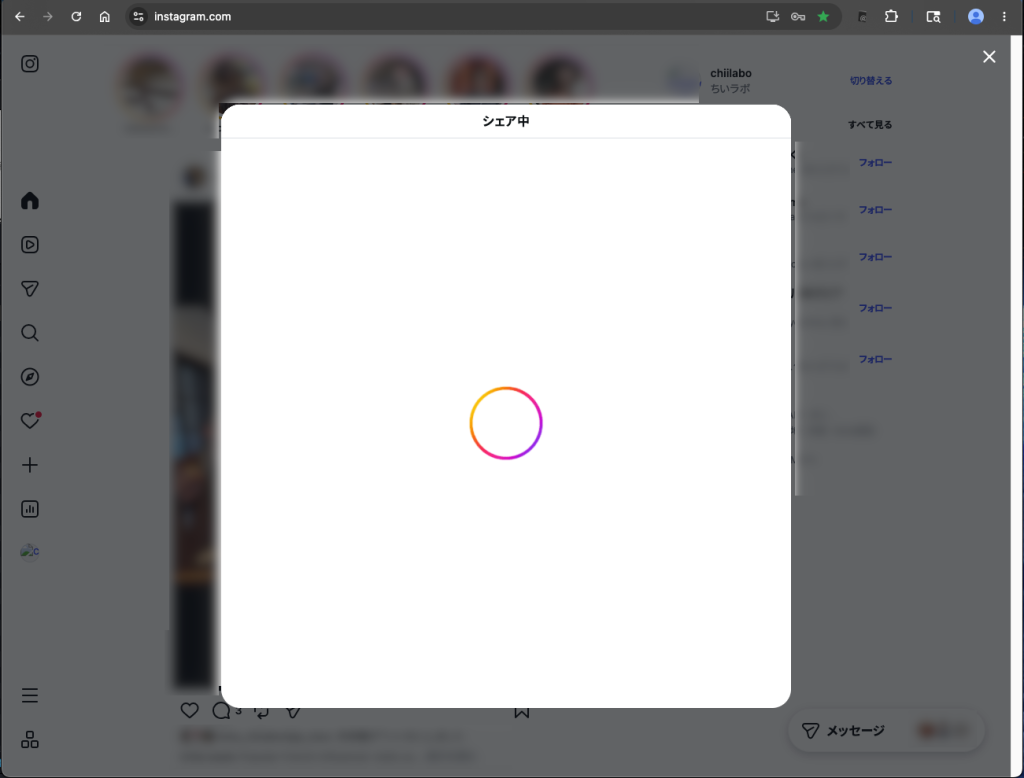Click the すべて見る link

(x=870, y=124)
